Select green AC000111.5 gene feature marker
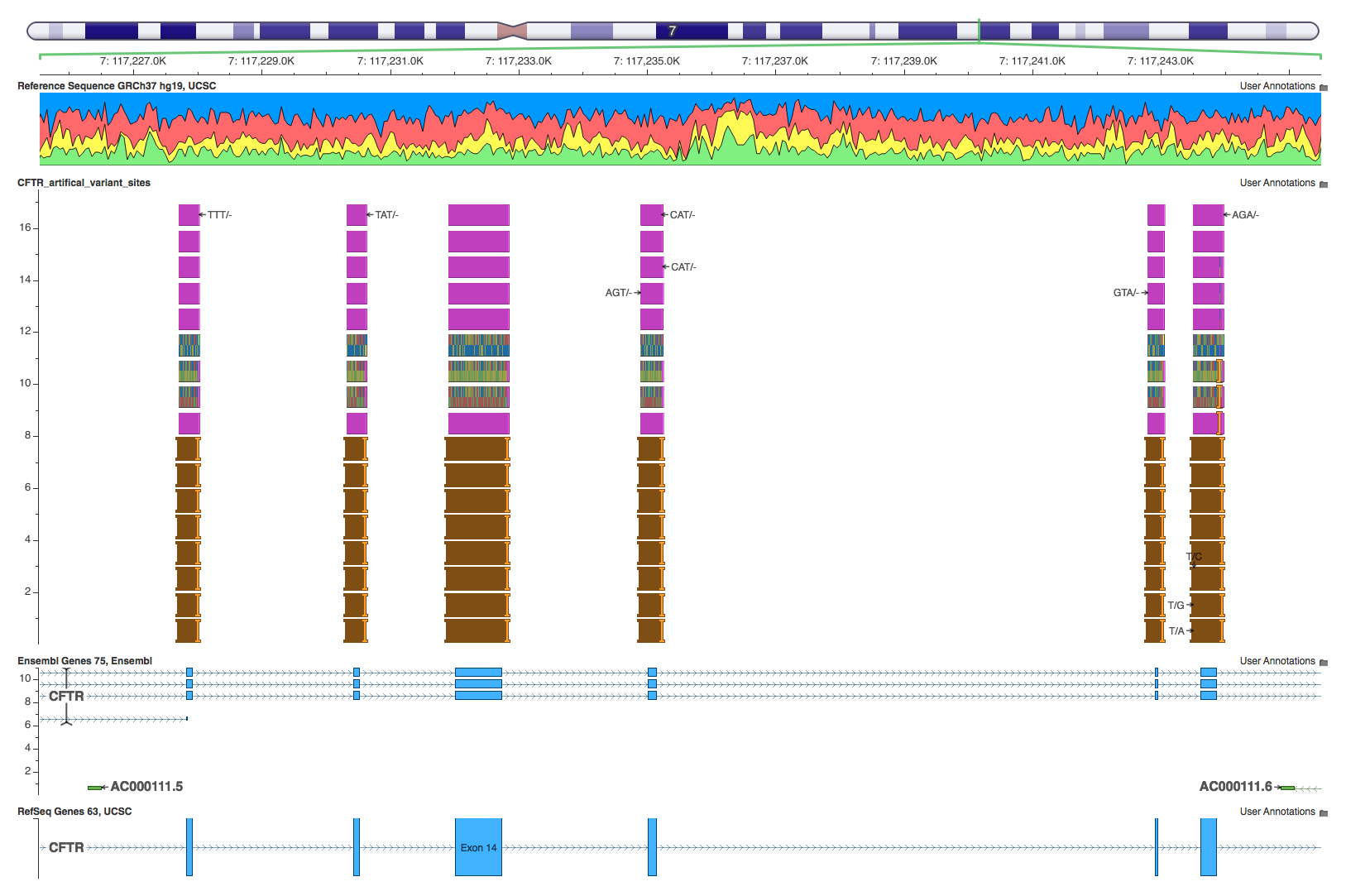 tap(95, 787)
